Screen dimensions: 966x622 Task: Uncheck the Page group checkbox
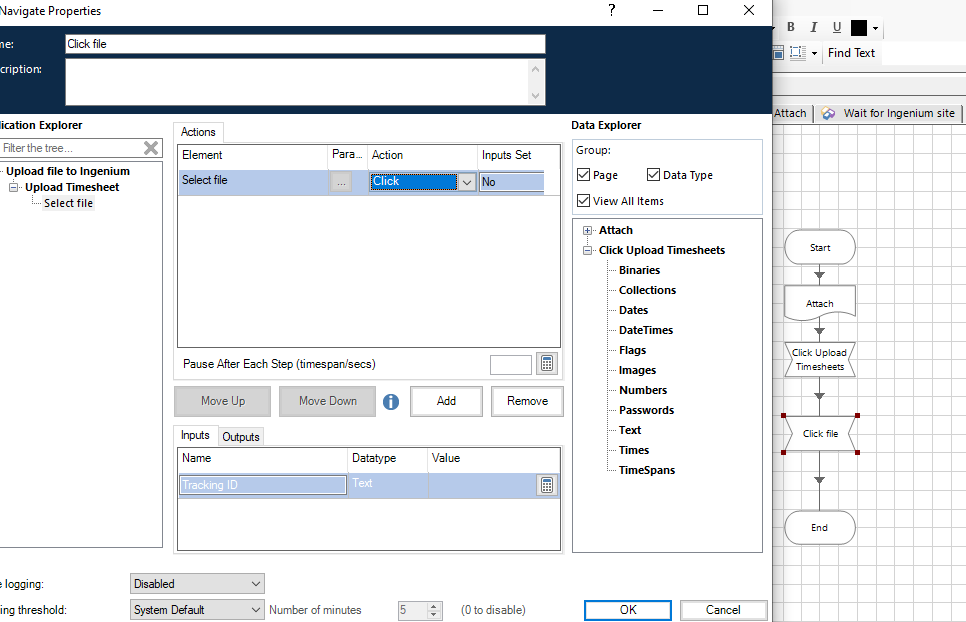coord(584,175)
